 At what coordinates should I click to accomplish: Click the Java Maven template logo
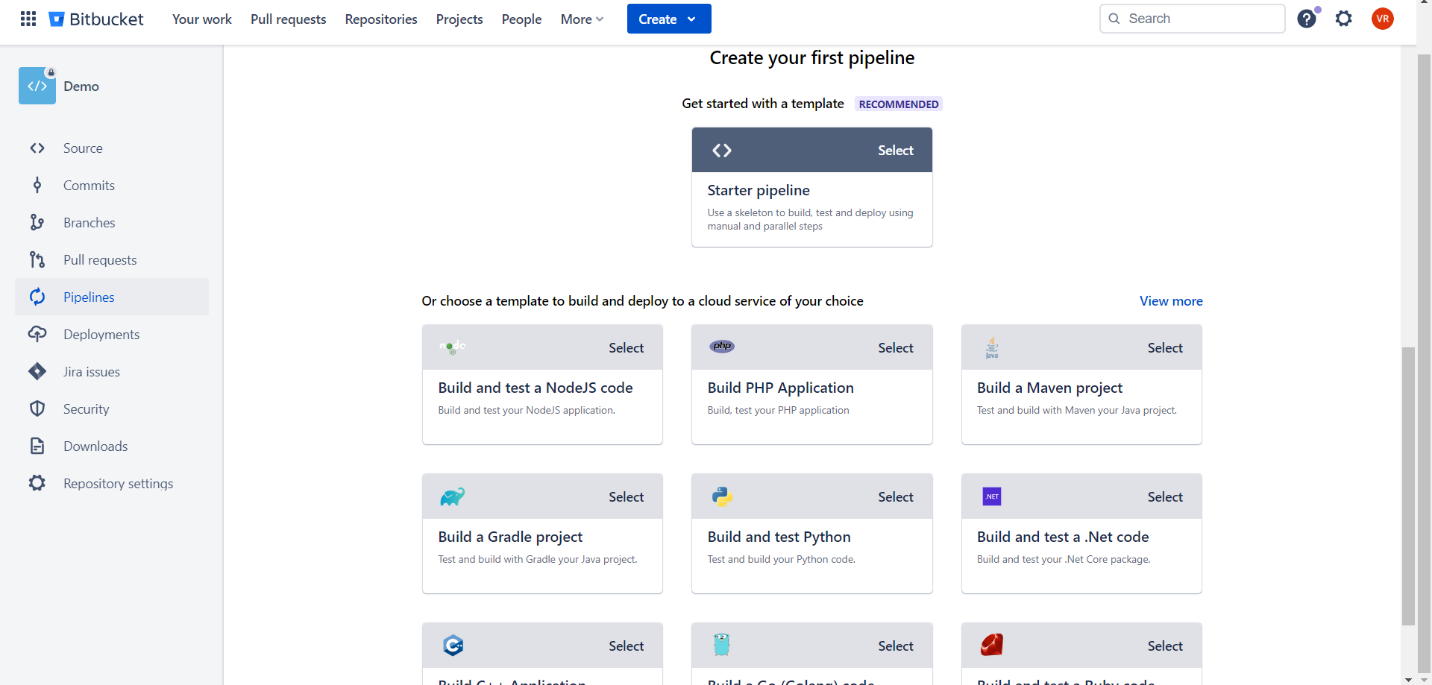coord(992,348)
